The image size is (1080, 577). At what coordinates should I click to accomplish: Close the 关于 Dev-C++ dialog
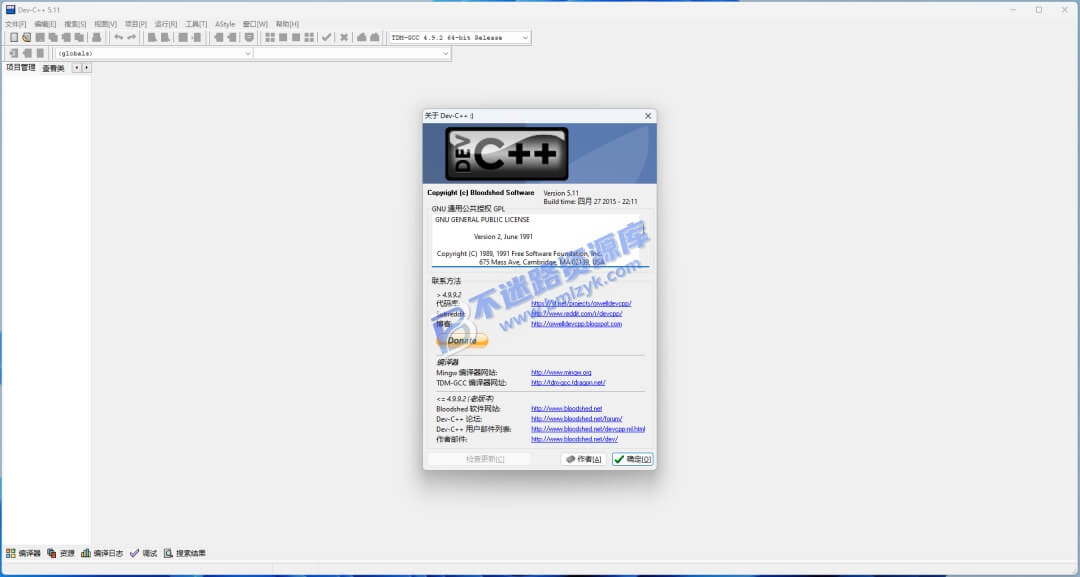[647, 116]
